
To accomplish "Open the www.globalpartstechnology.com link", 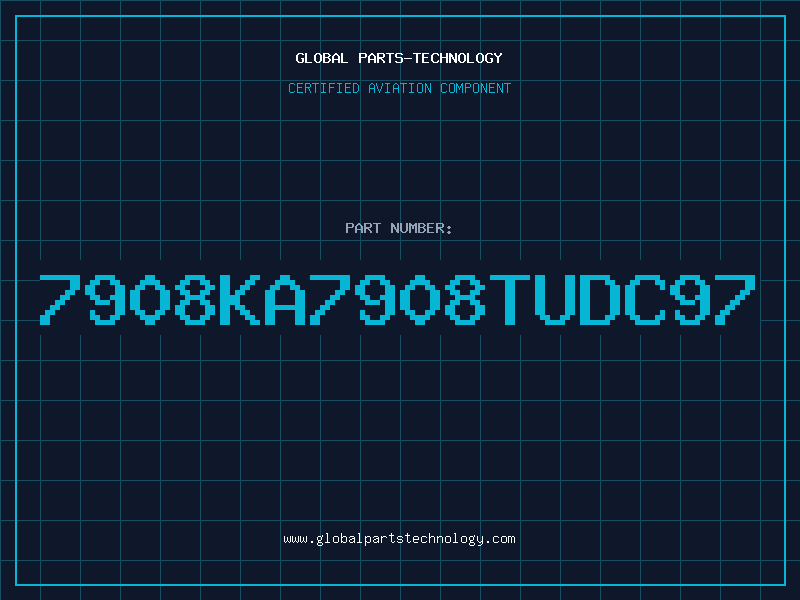I will point(399,539).
